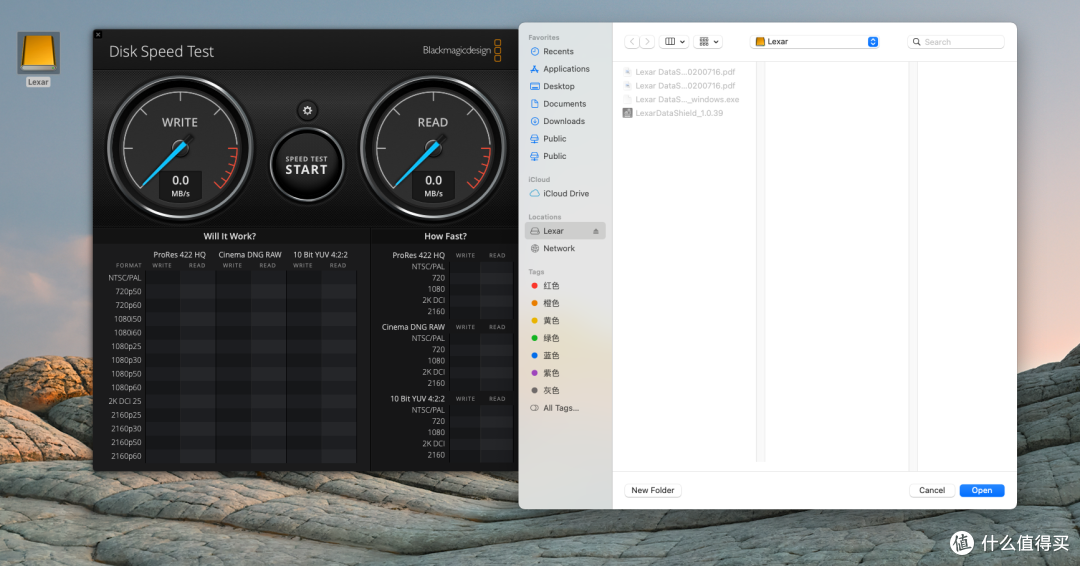Open Applications in the sidebar
This screenshot has width=1080, height=566.
click(565, 69)
